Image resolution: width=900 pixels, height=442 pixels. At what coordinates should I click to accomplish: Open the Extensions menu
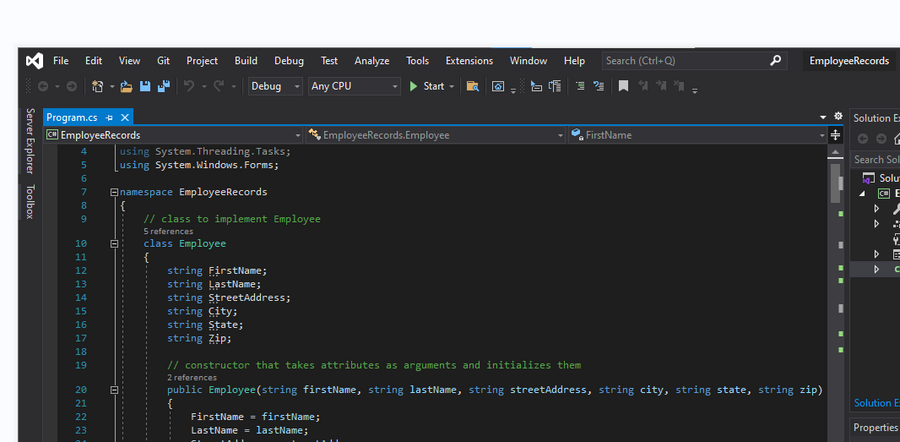469,61
